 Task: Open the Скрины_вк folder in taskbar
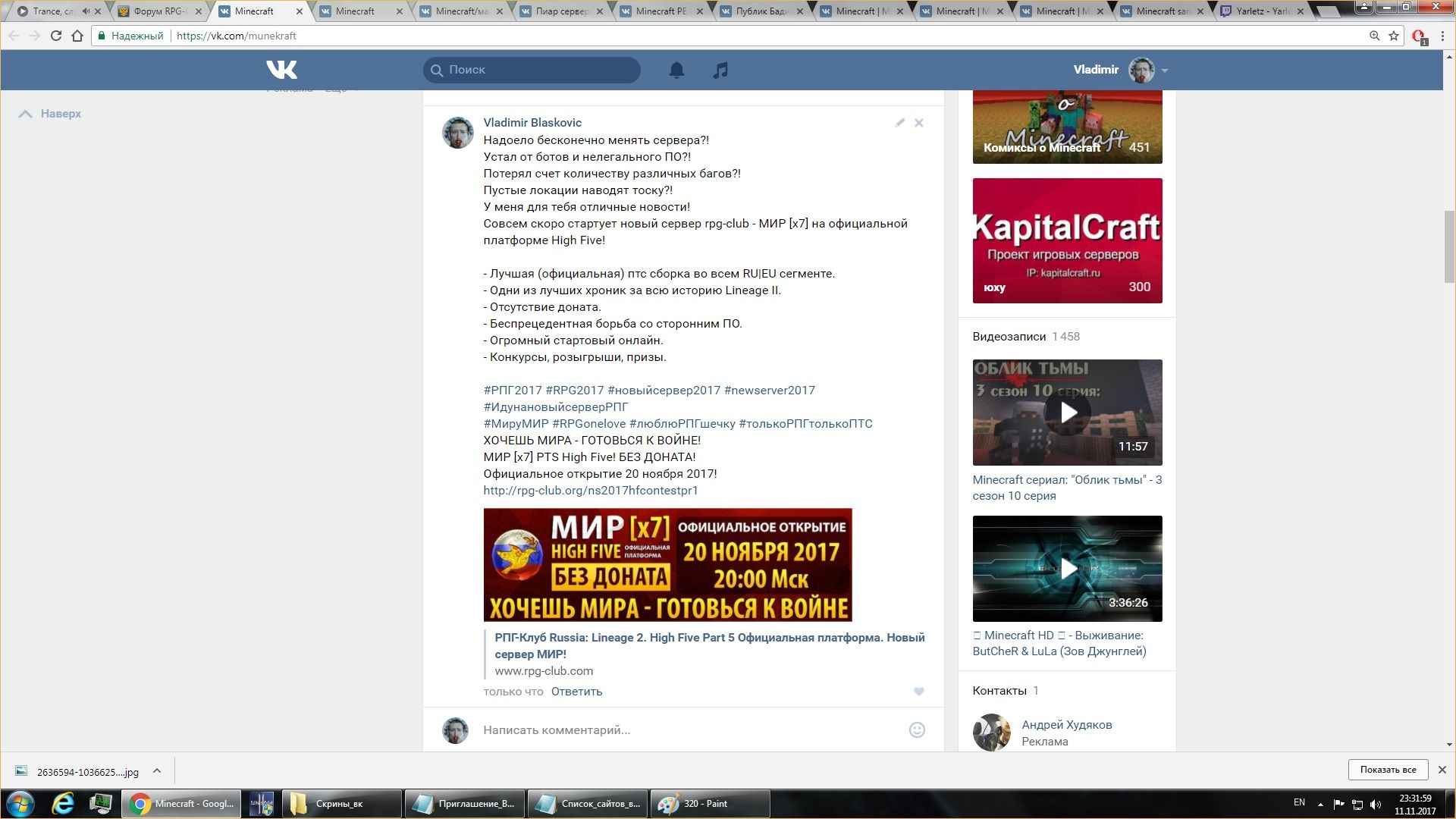point(341,804)
